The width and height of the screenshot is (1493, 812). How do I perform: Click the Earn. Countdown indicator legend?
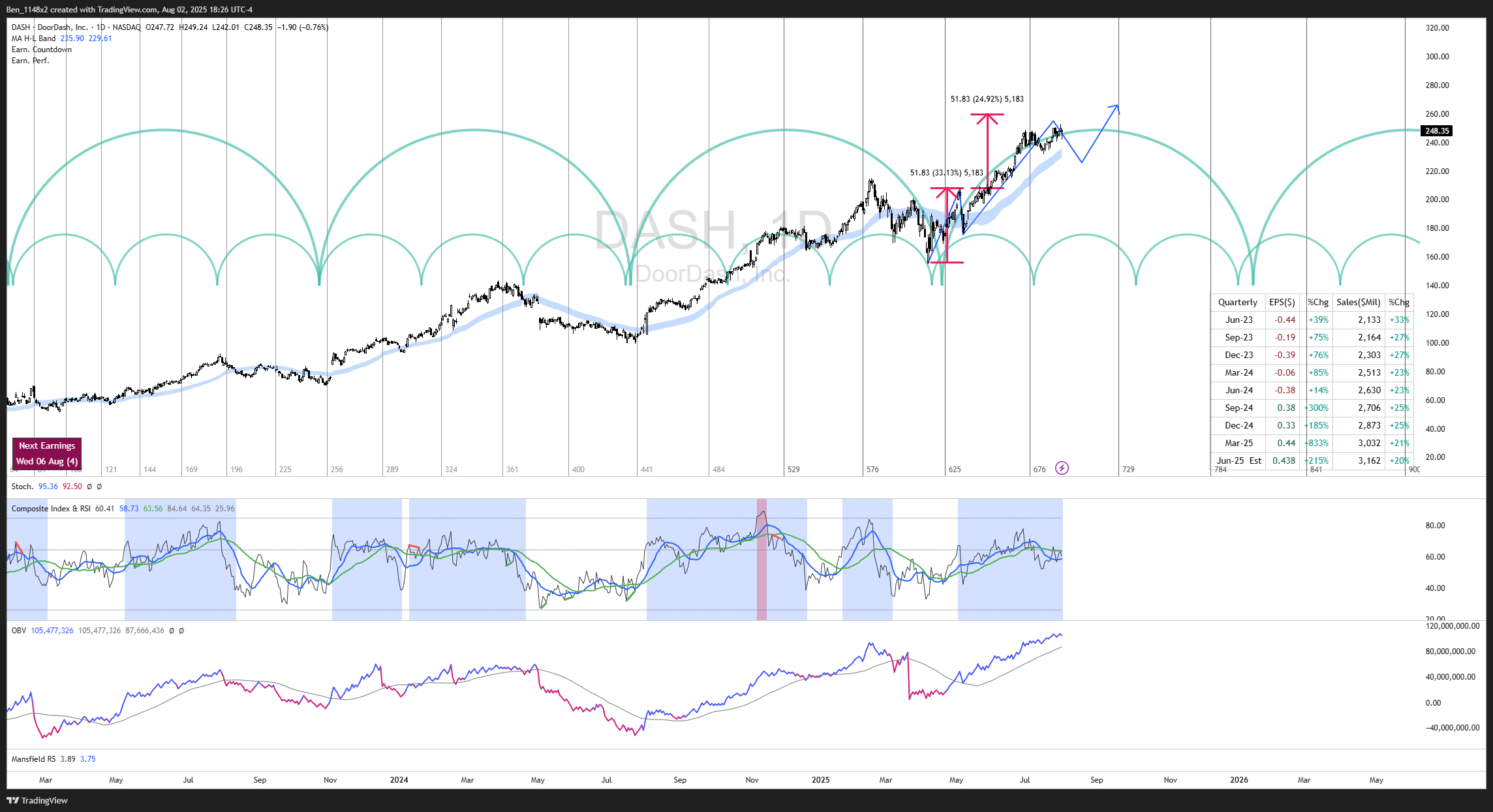42,50
